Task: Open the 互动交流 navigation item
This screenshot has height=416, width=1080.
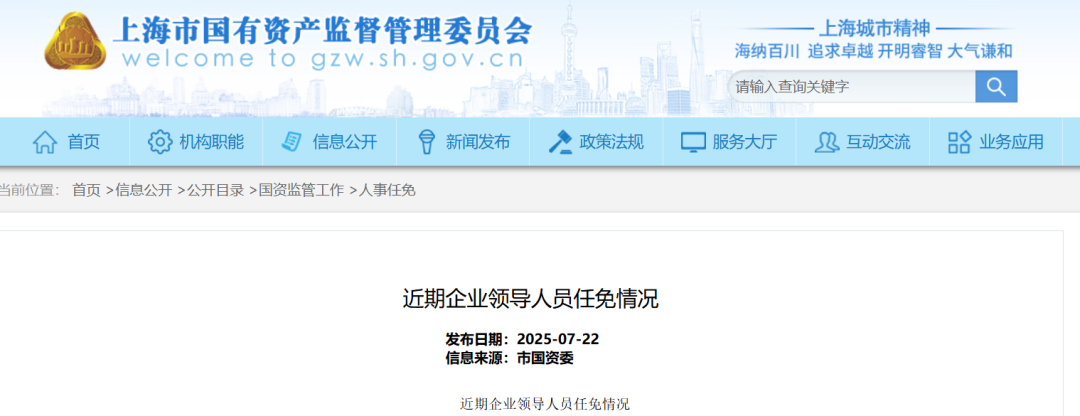Action: [862, 142]
